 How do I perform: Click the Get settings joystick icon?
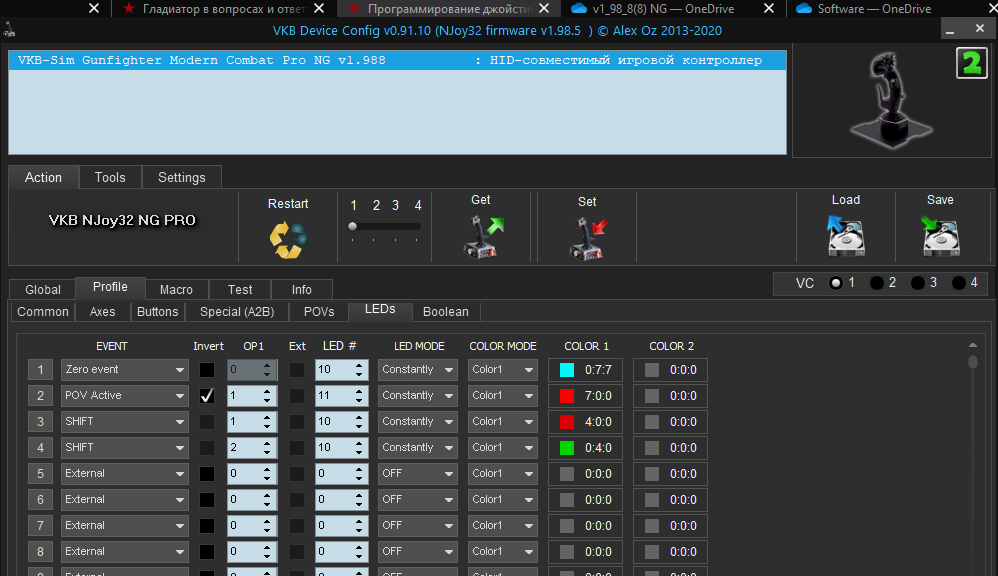point(482,237)
